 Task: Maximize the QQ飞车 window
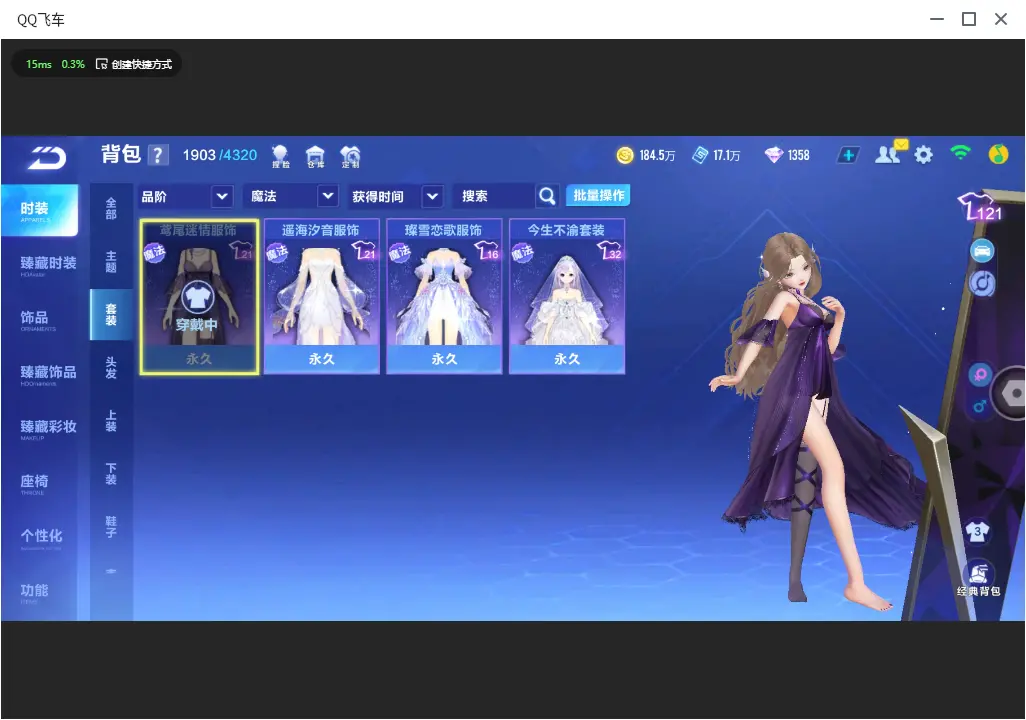coord(969,19)
